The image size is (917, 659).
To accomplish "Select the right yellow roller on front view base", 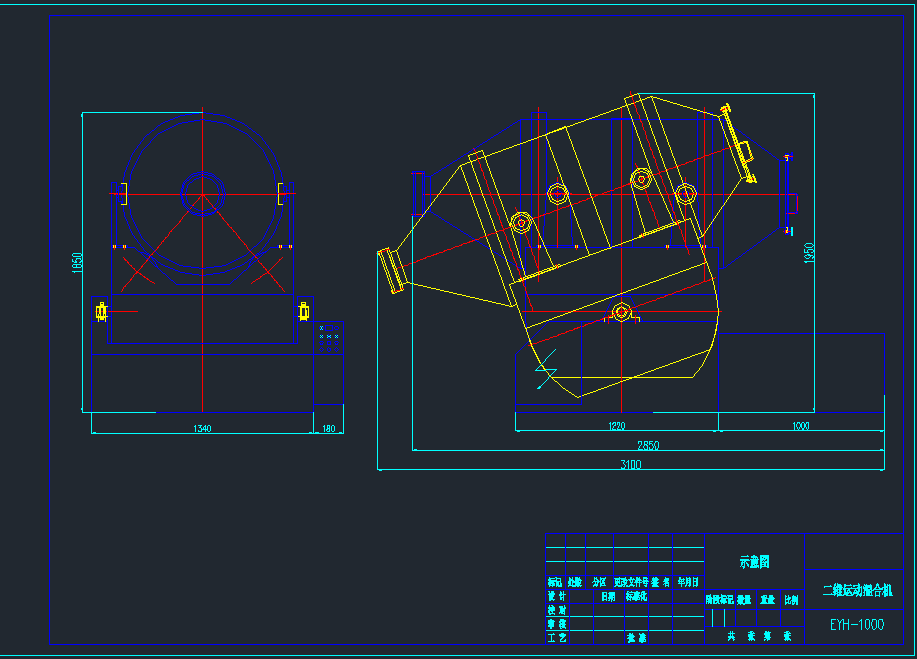I will click(303, 312).
